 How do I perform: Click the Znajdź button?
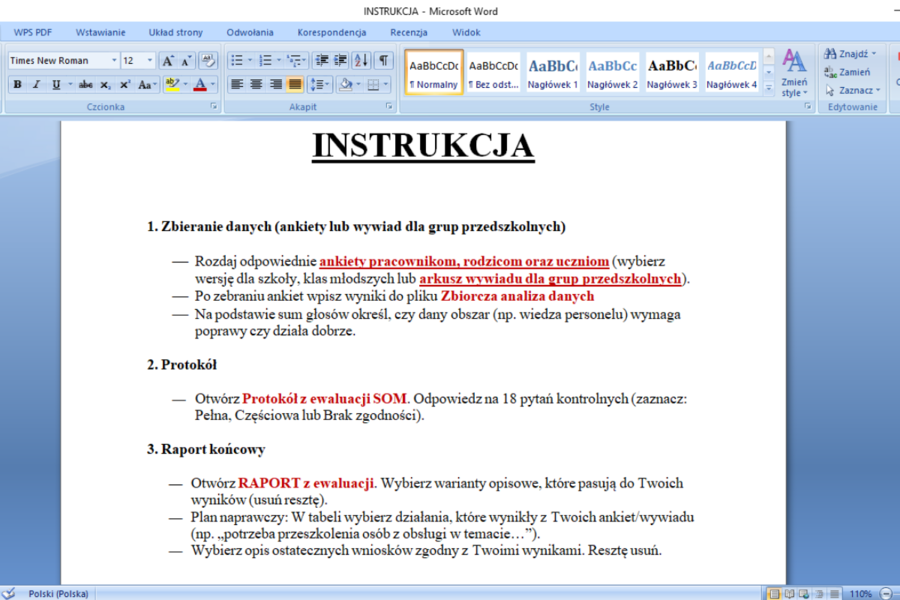[x=851, y=54]
